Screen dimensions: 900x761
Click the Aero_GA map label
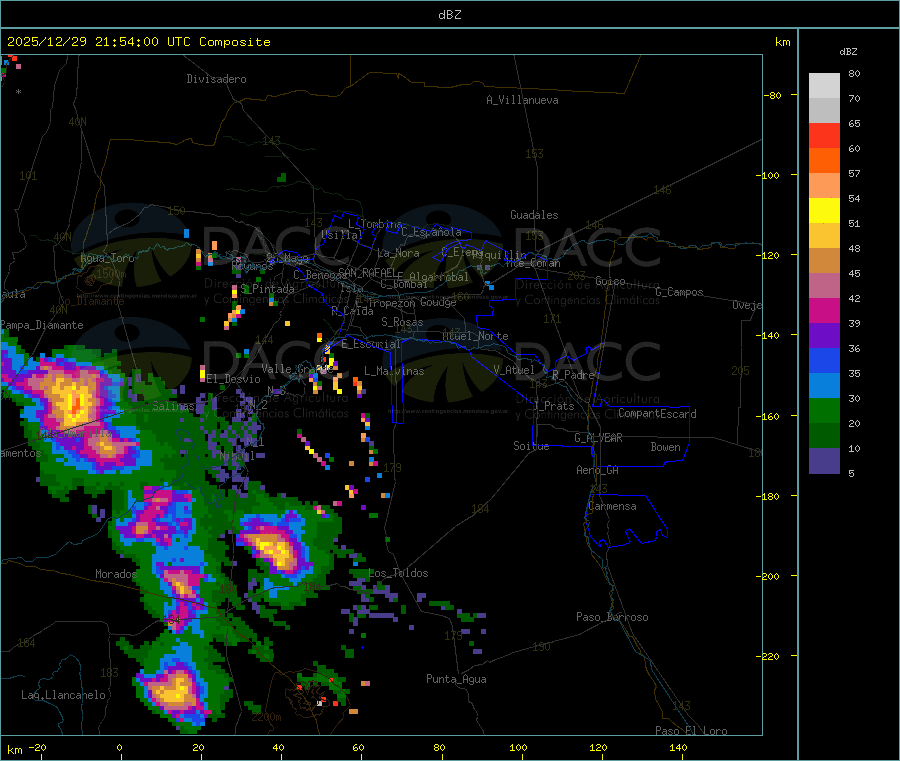click(x=598, y=470)
